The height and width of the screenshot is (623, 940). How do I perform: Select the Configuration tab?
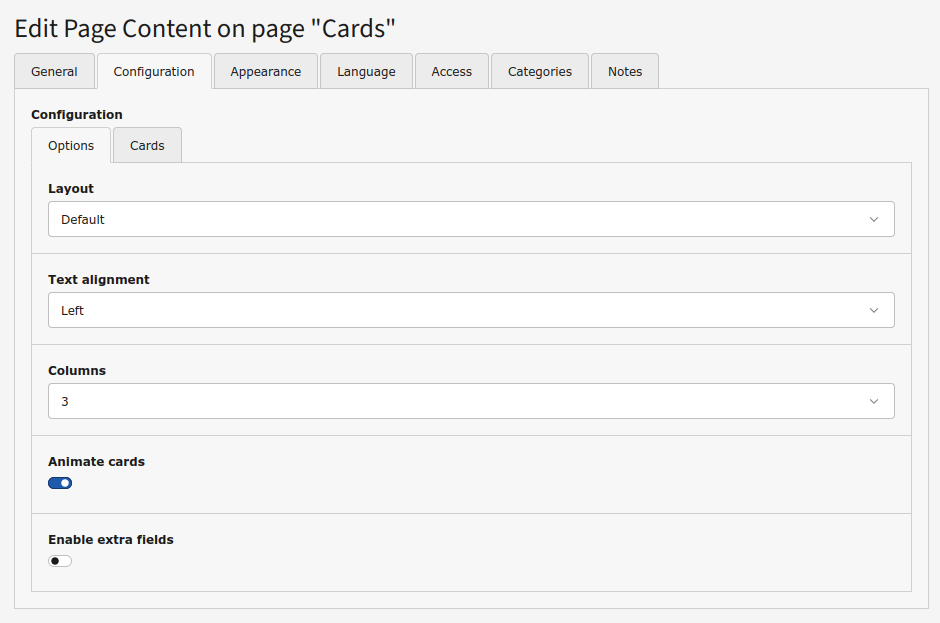[x=154, y=72]
